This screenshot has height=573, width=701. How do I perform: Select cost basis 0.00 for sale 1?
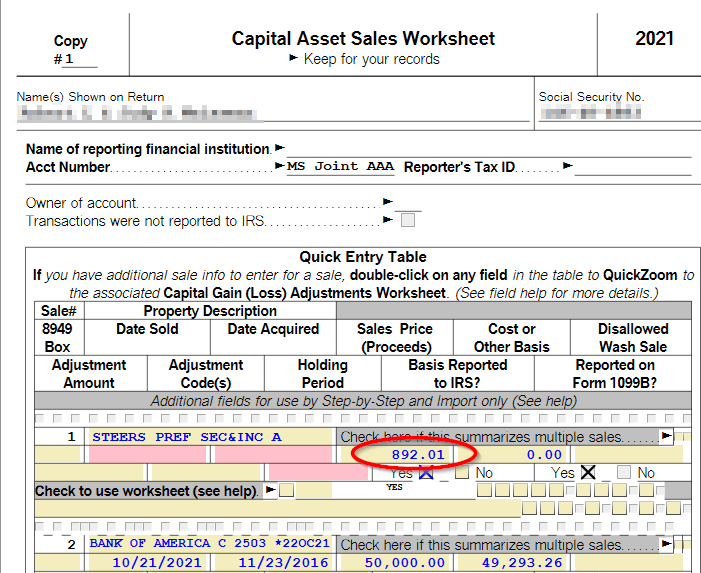point(512,455)
